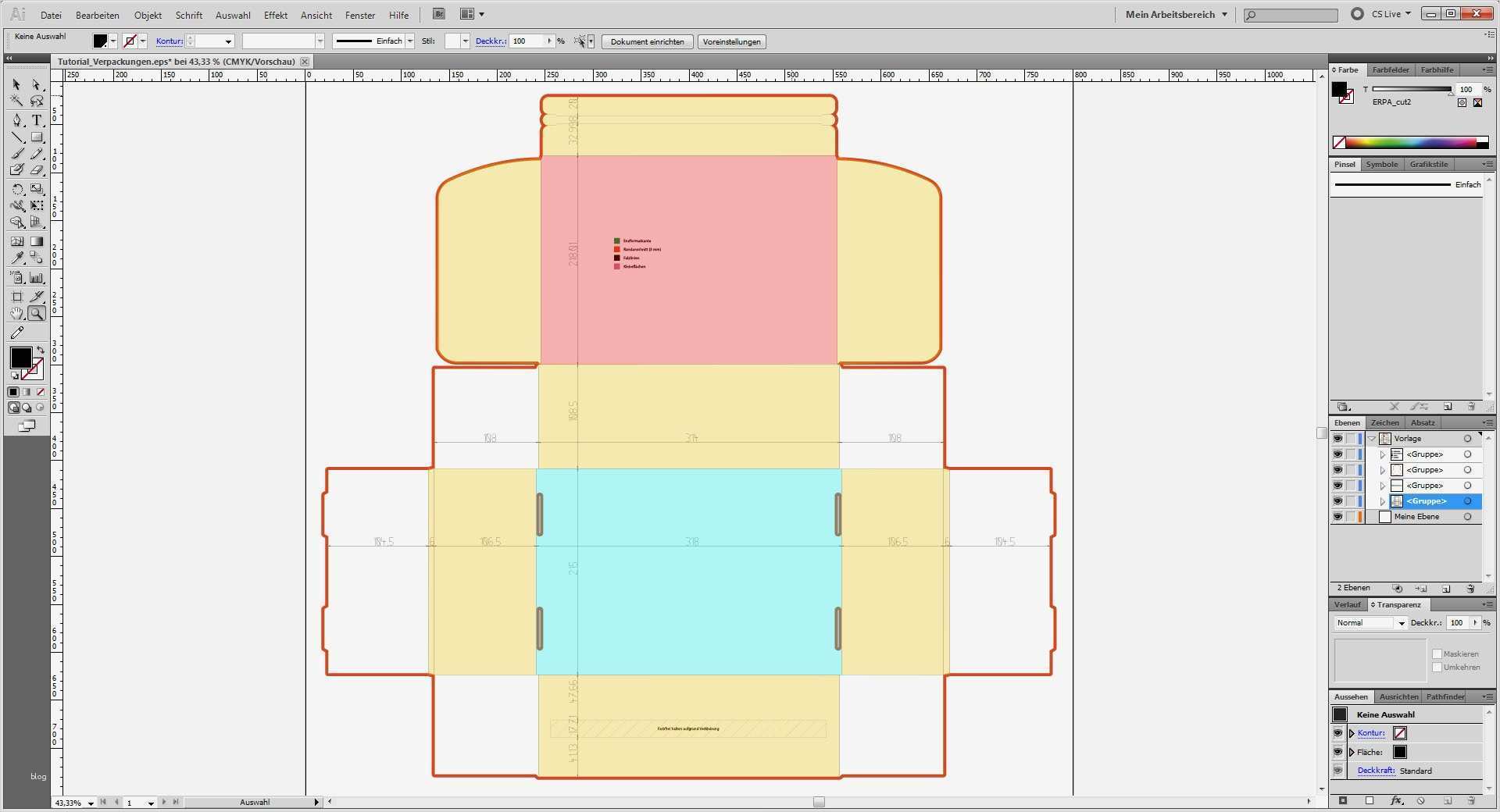
Task: Collapse the Vorlage layer tree
Action: pos(1373,438)
